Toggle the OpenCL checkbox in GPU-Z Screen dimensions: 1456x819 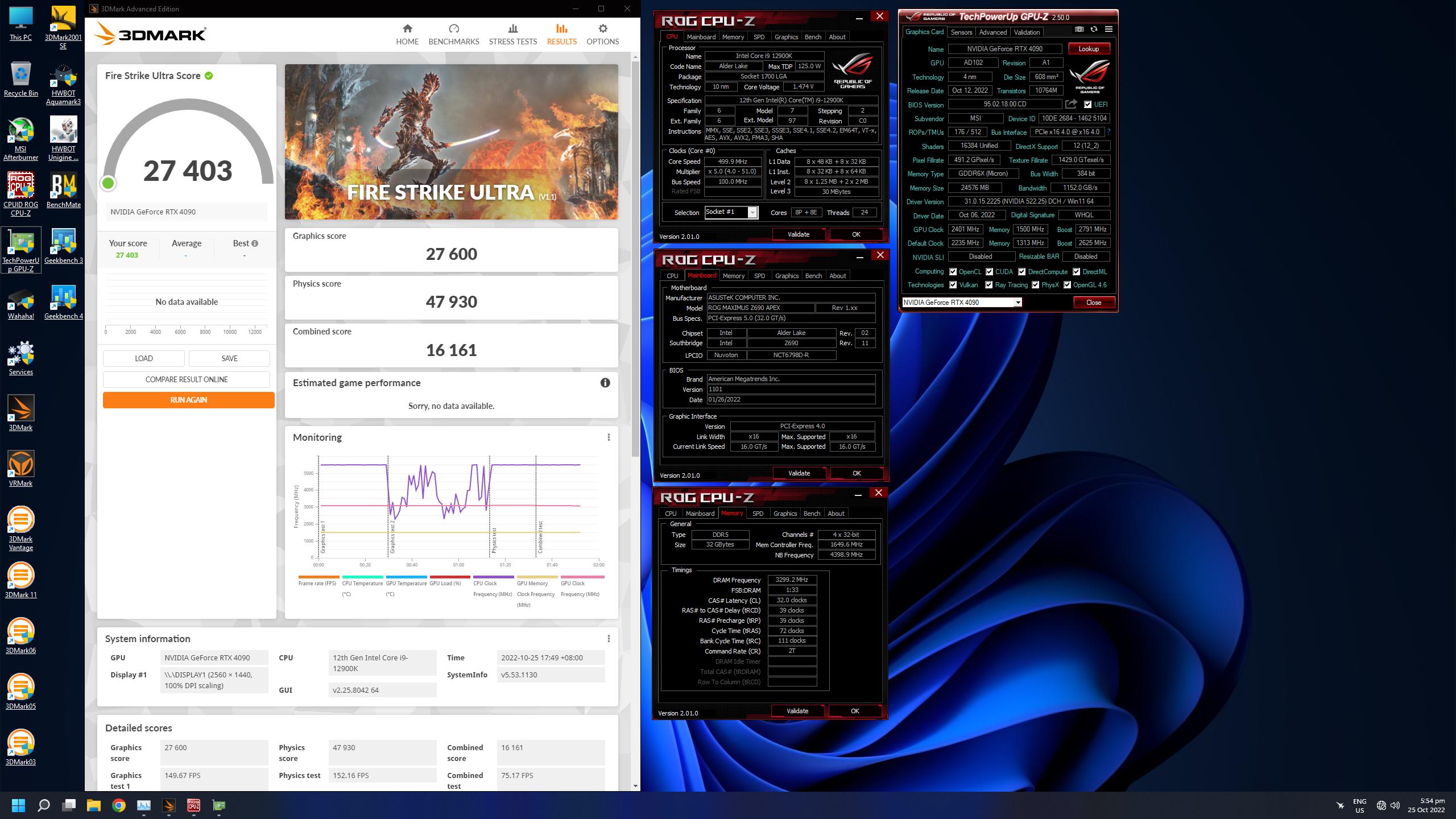point(953,272)
